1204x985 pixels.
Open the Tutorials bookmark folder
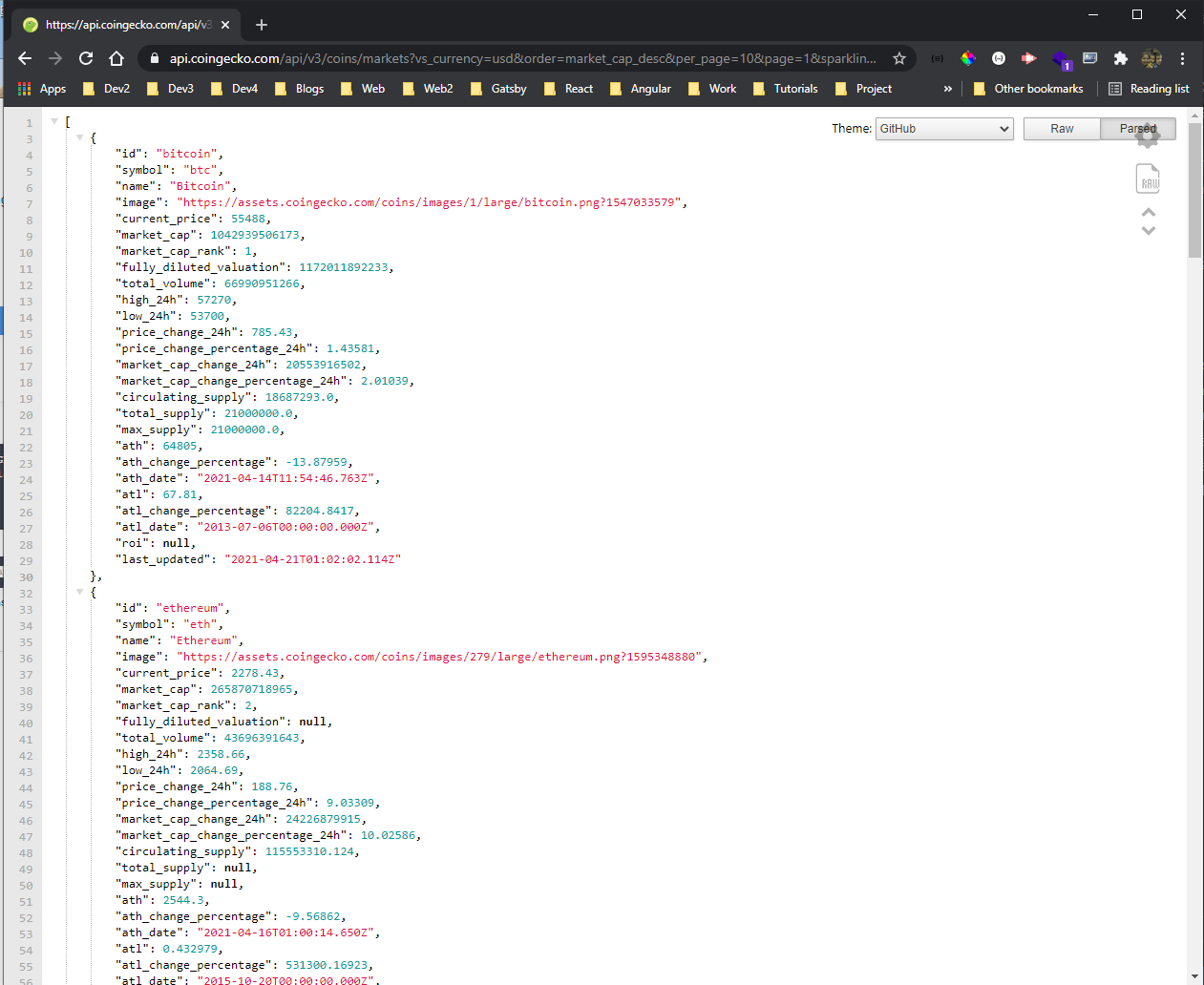pos(786,89)
